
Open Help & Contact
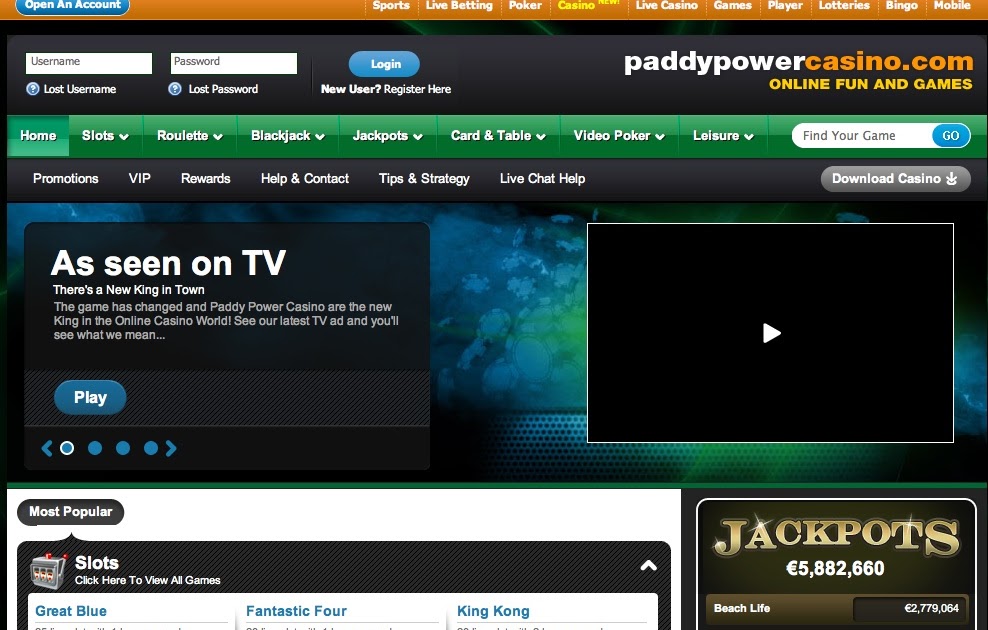pyautogui.click(x=304, y=179)
